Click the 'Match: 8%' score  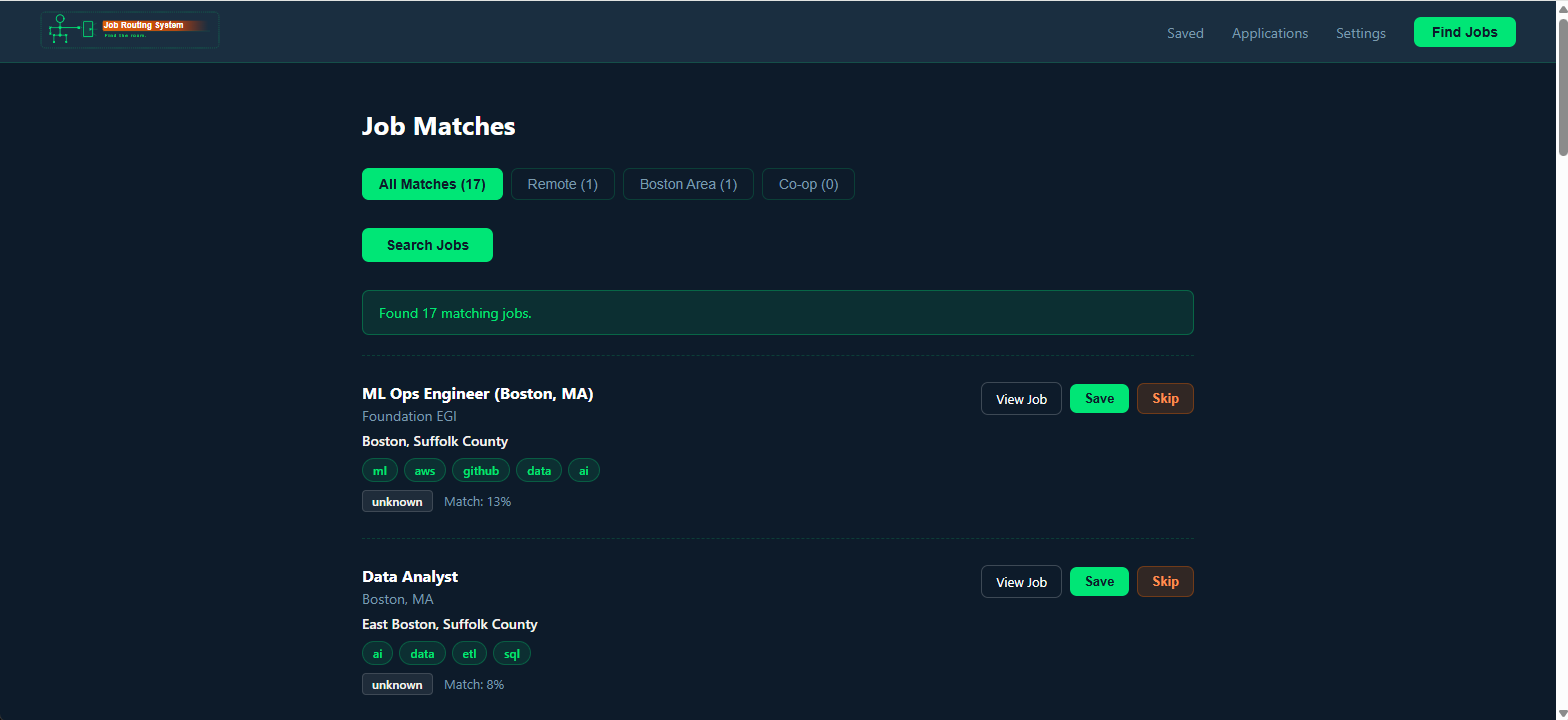[474, 684]
